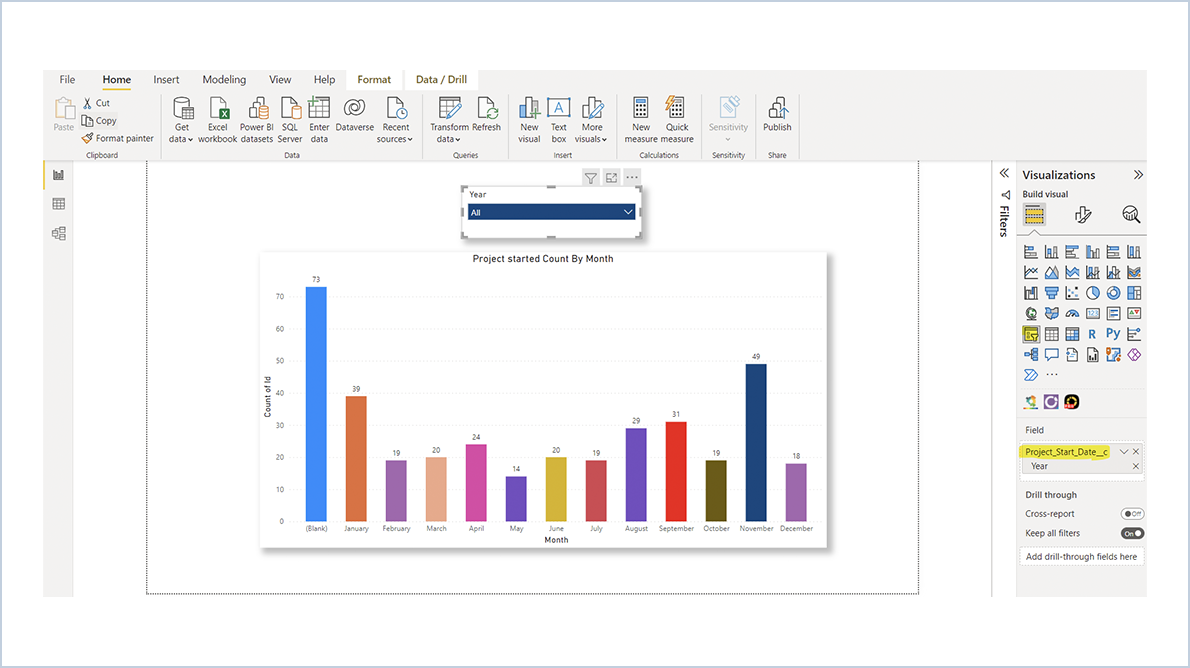1190x668 pixels.
Task: Select the Python visual icon
Action: 1114,333
